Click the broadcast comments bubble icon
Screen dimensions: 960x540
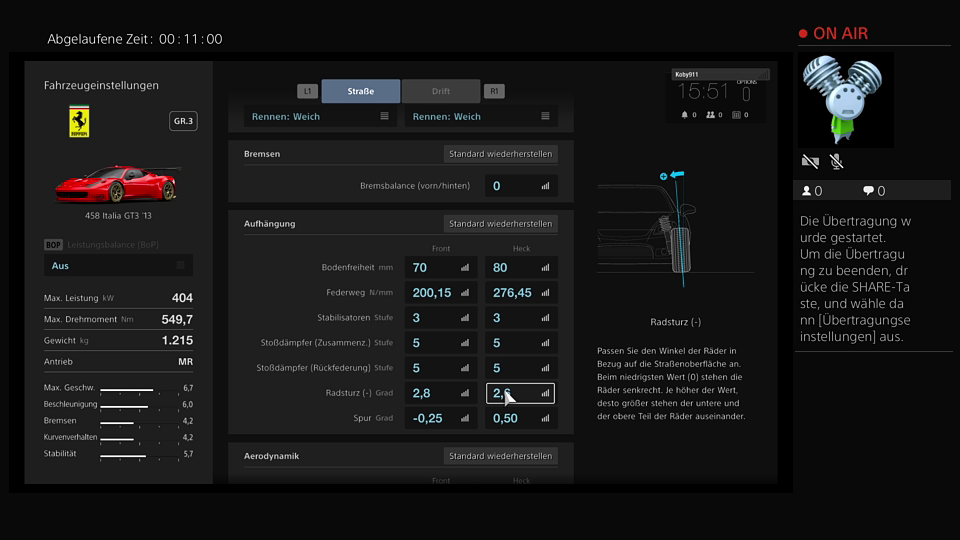click(x=868, y=191)
